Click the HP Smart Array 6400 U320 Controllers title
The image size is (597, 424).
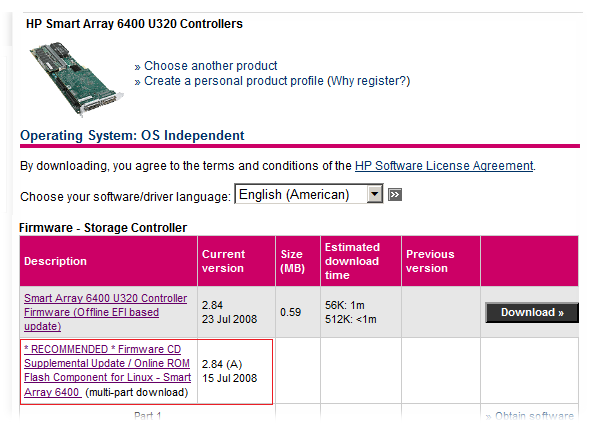tap(134, 24)
